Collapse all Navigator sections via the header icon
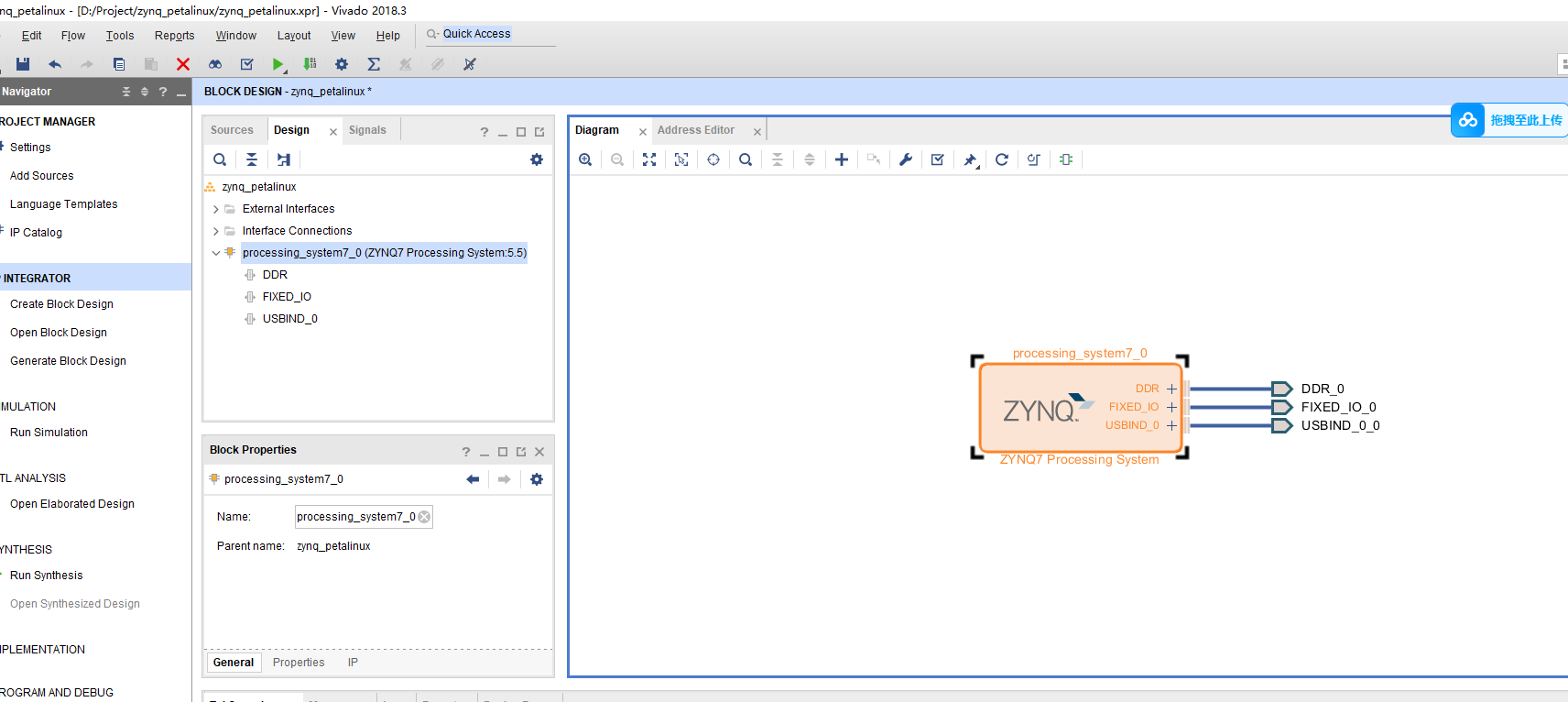 click(x=126, y=92)
